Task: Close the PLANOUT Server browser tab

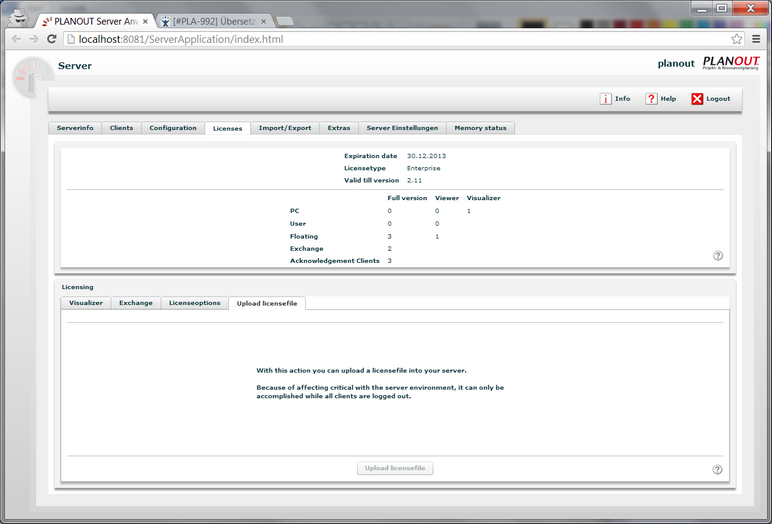Action: (x=145, y=22)
